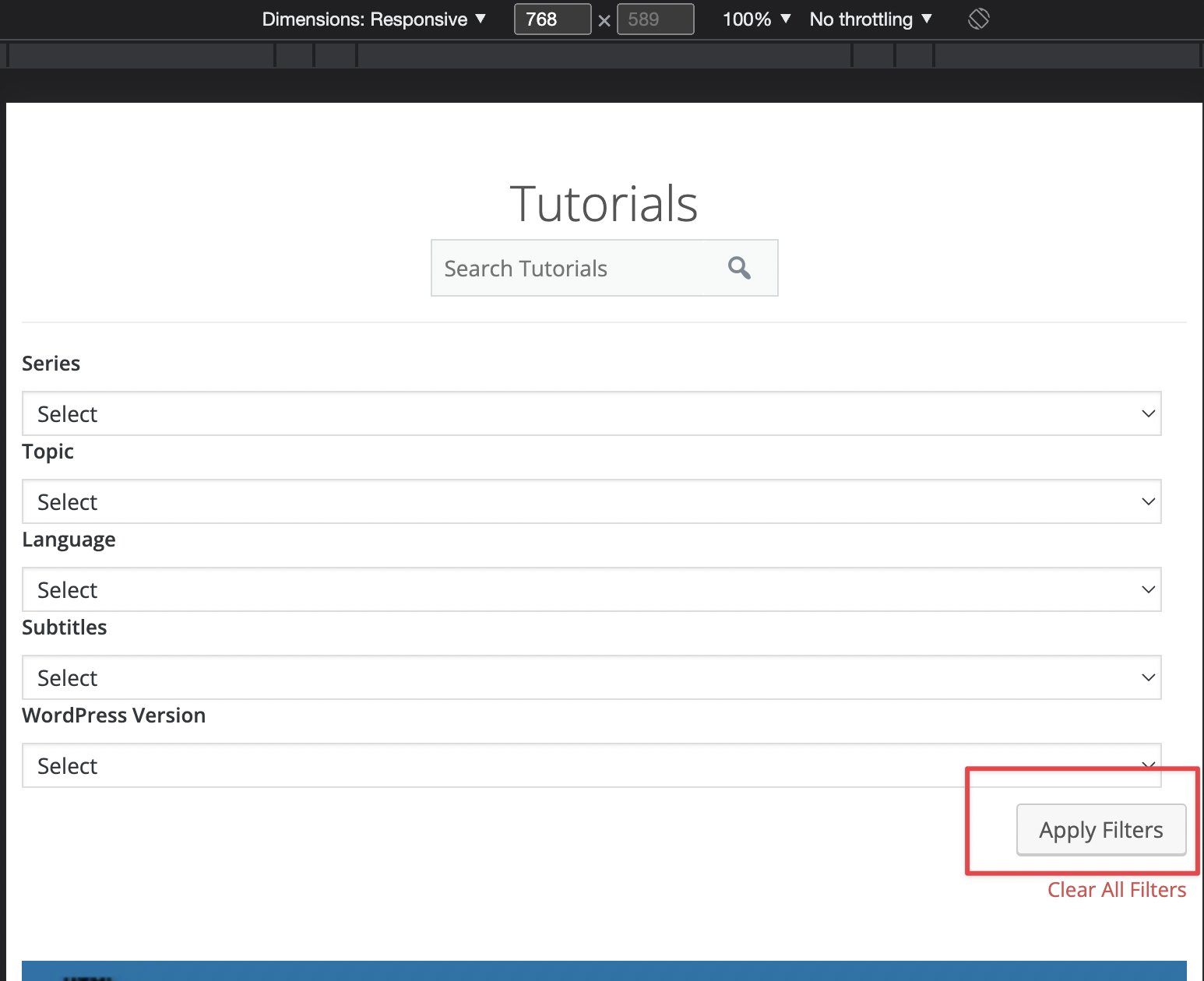
Task: Toggle device rotation icon in toolbar
Action: [979, 19]
